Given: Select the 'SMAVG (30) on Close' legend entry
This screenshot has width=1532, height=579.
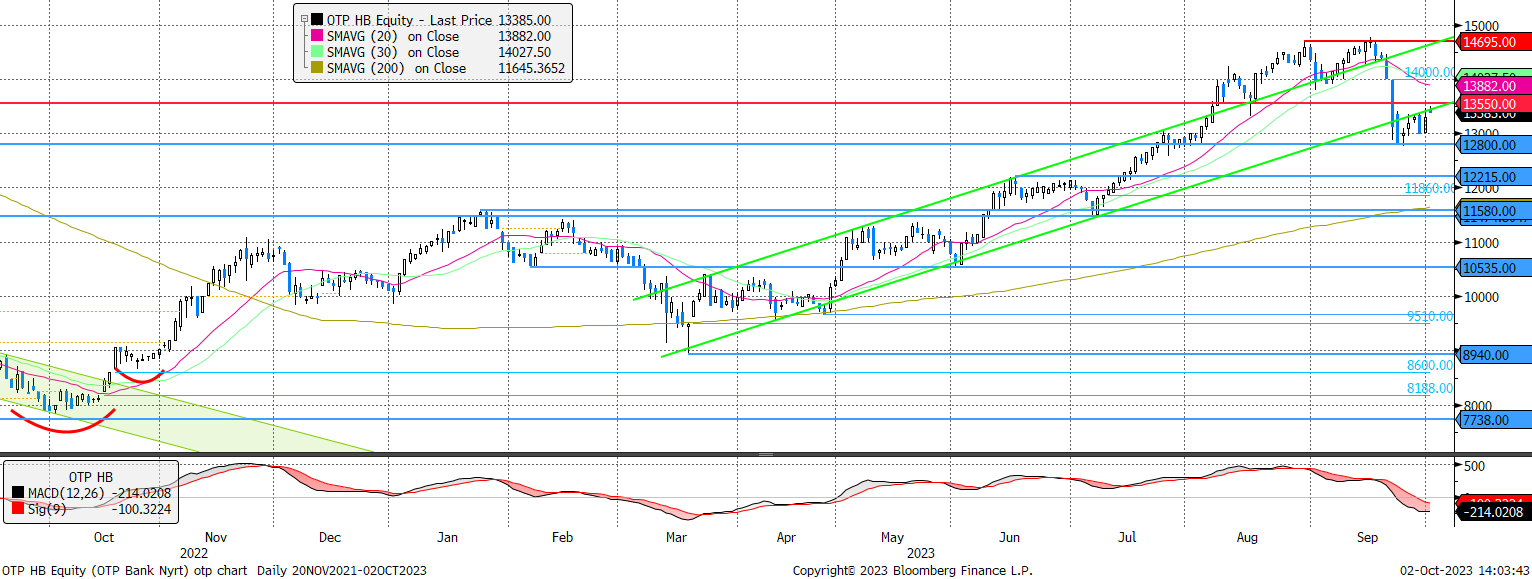Looking at the screenshot, I should [393, 52].
